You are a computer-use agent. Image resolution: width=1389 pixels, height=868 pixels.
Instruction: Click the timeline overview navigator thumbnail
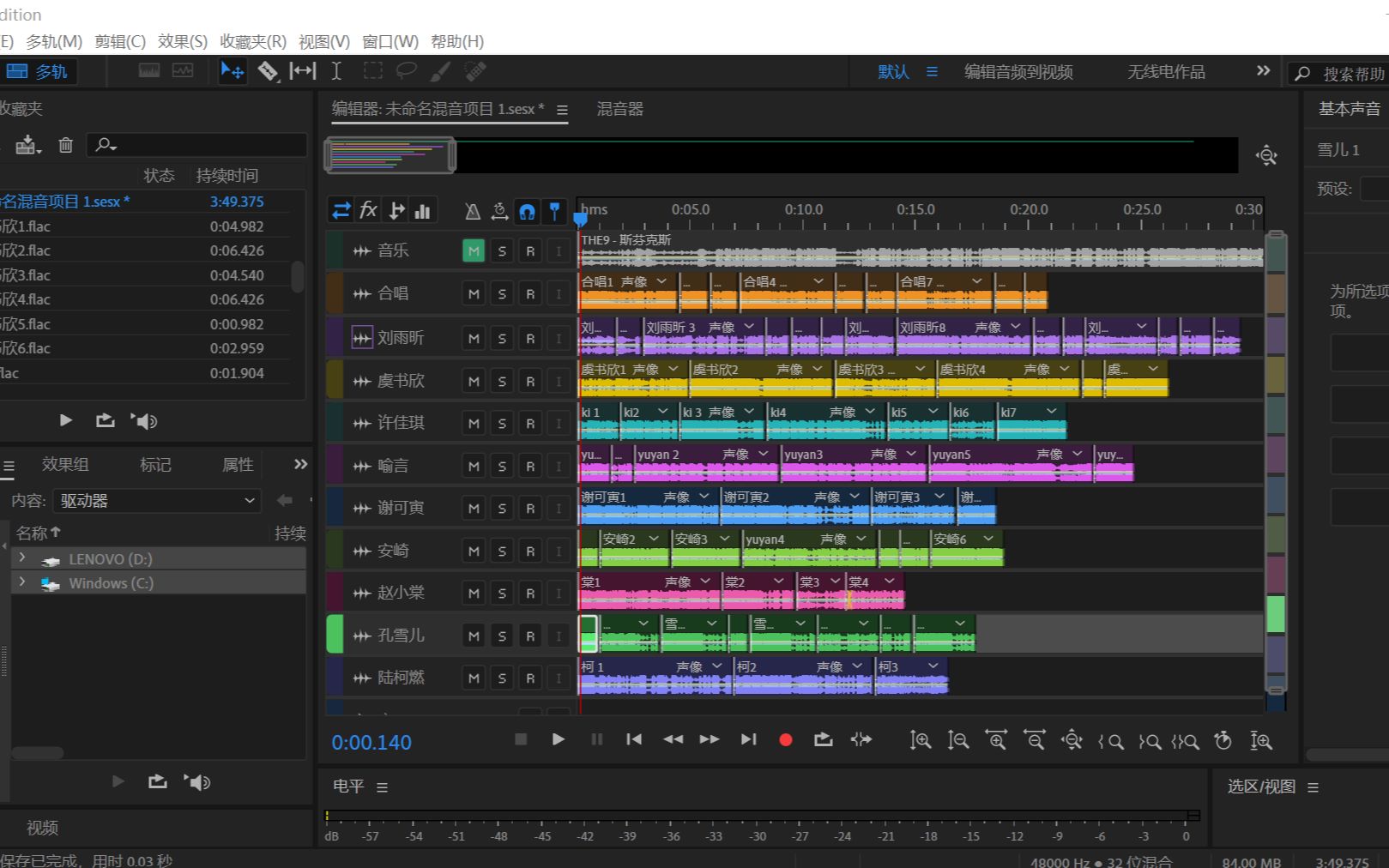point(390,156)
